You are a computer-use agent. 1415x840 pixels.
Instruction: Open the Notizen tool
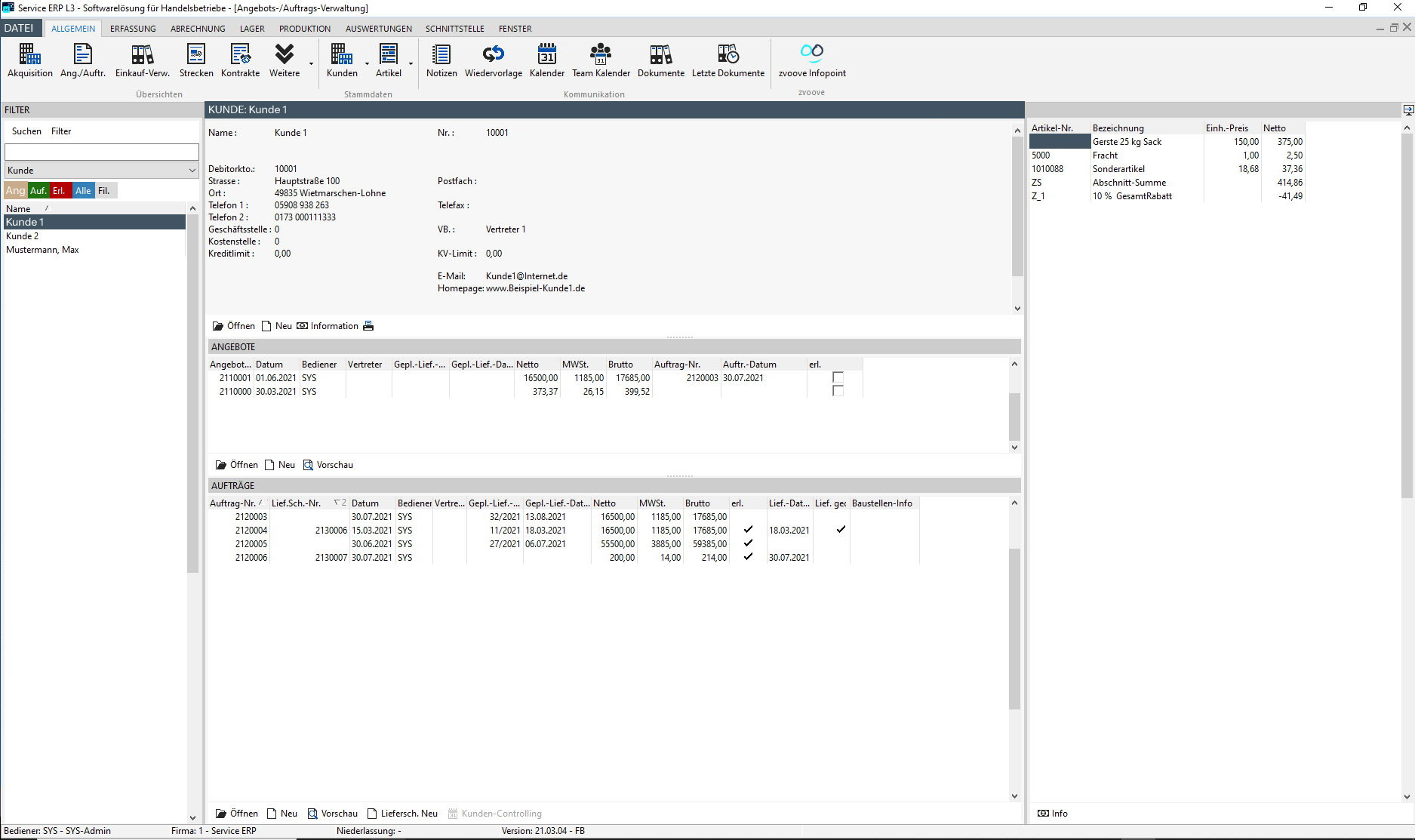click(441, 60)
